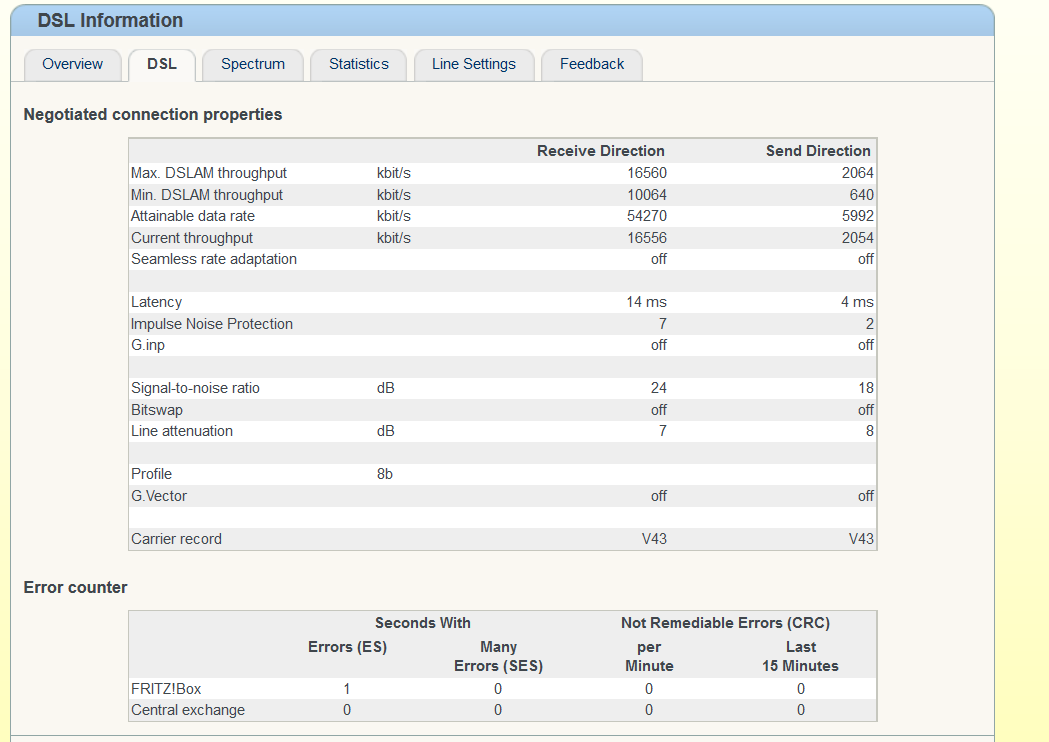Switch to the Feedback tab
1049x742 pixels.
point(592,64)
